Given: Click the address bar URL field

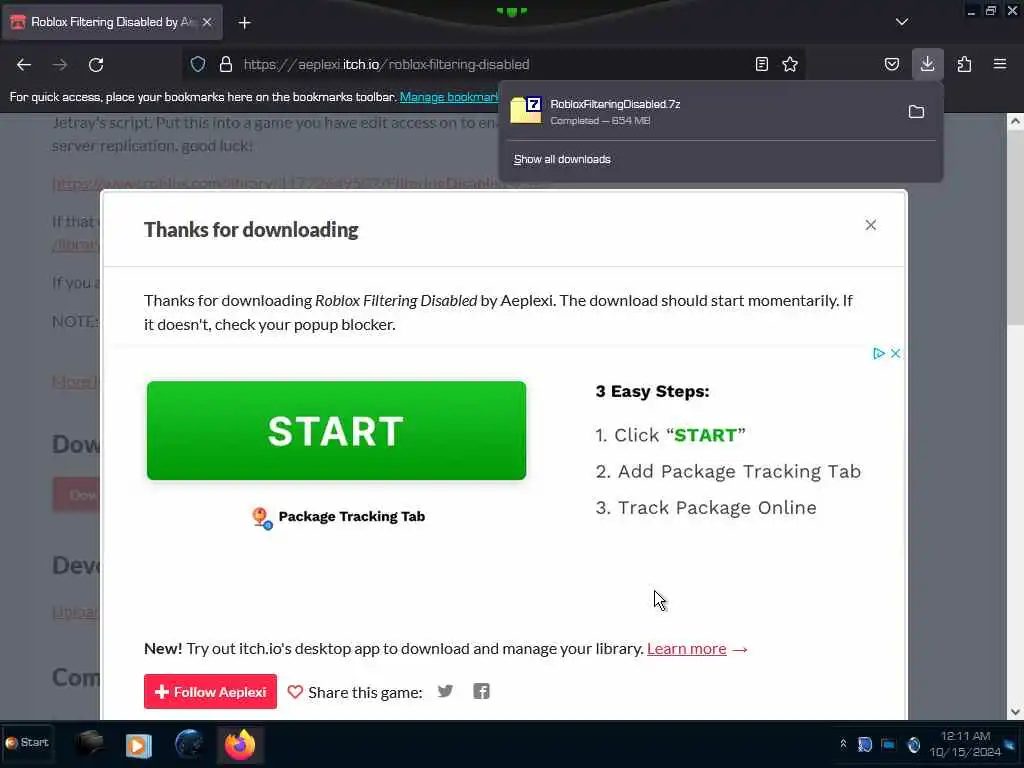Looking at the screenshot, I should point(496,64).
